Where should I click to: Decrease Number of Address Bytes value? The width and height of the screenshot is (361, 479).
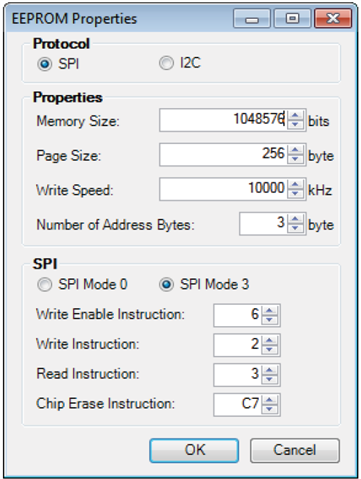(x=295, y=229)
